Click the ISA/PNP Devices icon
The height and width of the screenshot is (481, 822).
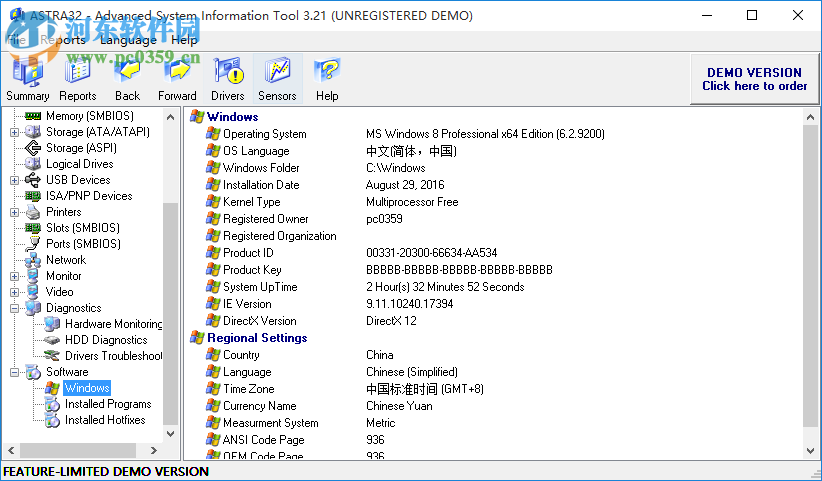[x=33, y=196]
